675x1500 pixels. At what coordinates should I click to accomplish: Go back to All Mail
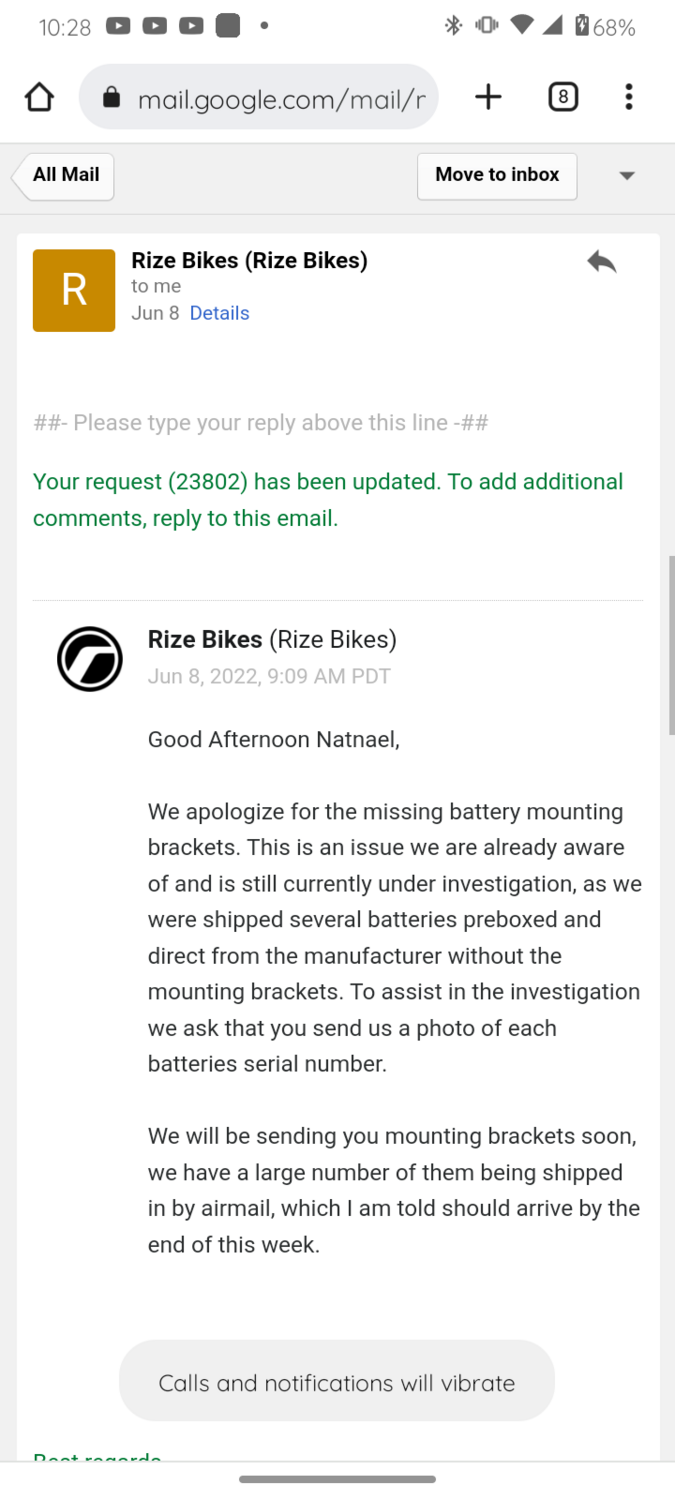64,175
